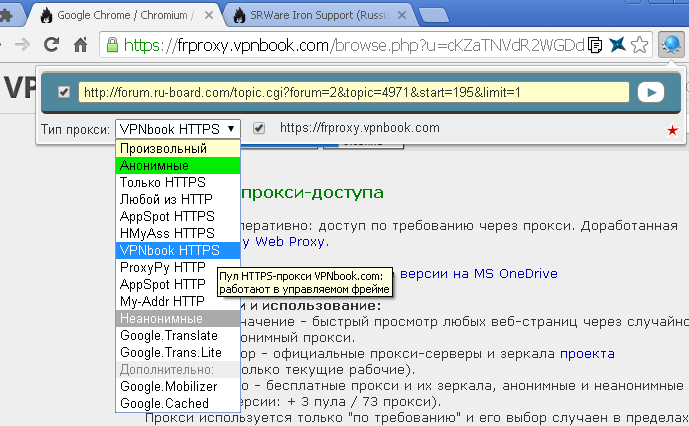Open a new tab with the blank tab button
Viewport: 689px width, 426px height.
click(434, 15)
